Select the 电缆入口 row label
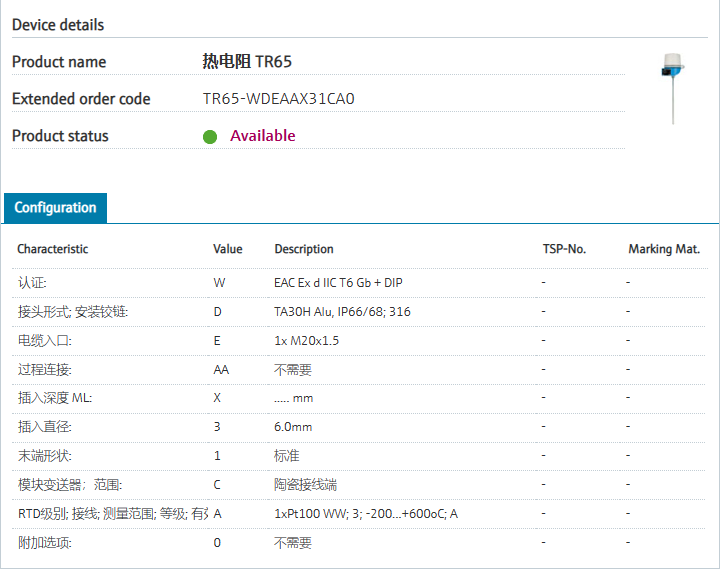 tap(45, 341)
